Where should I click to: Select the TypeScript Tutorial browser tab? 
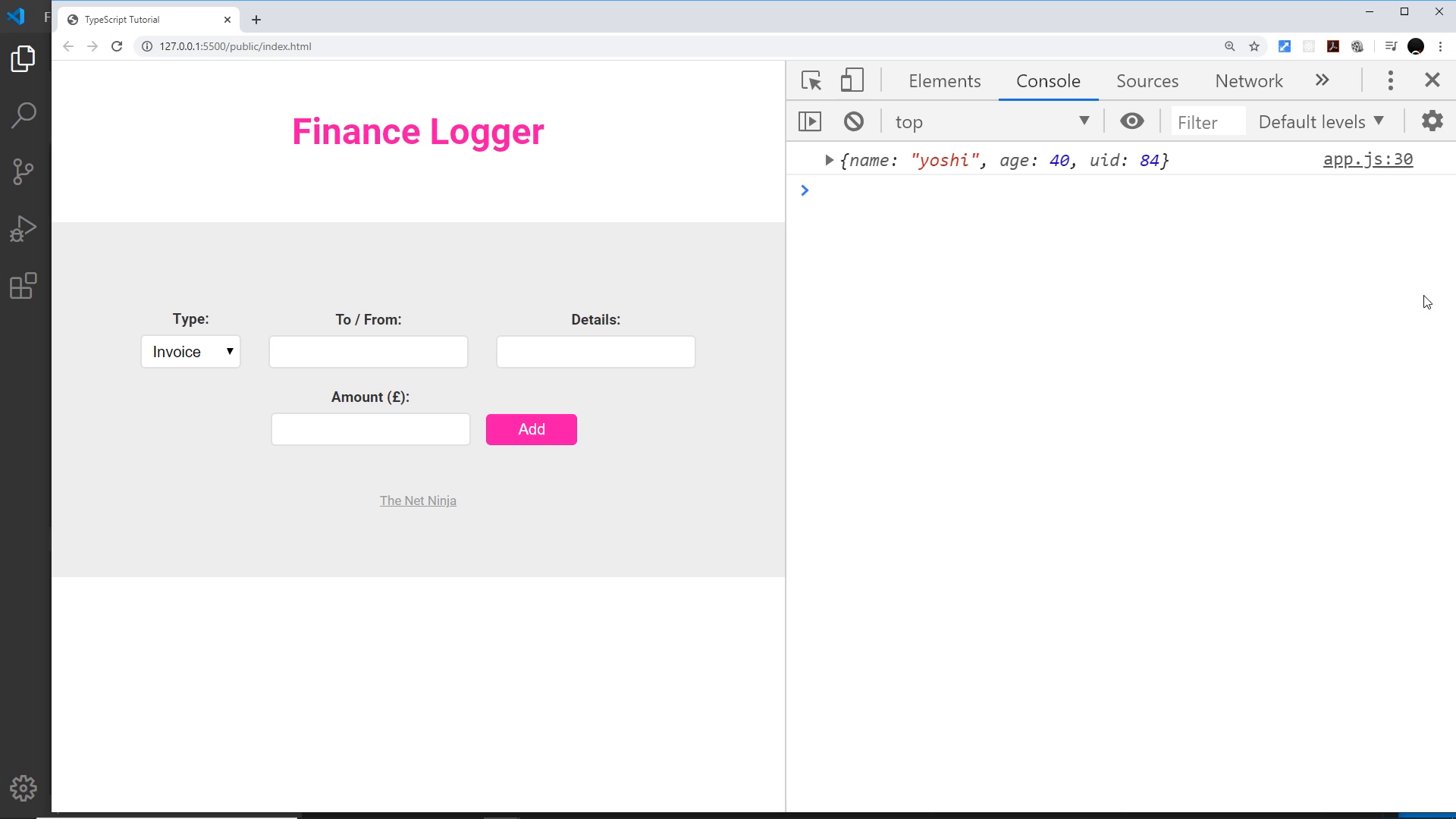tap(149, 20)
